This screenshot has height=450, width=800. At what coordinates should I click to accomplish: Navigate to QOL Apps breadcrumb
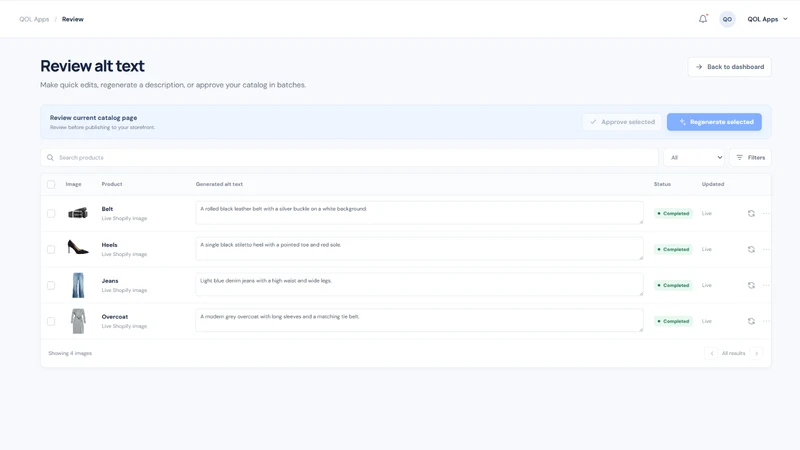tap(34, 19)
